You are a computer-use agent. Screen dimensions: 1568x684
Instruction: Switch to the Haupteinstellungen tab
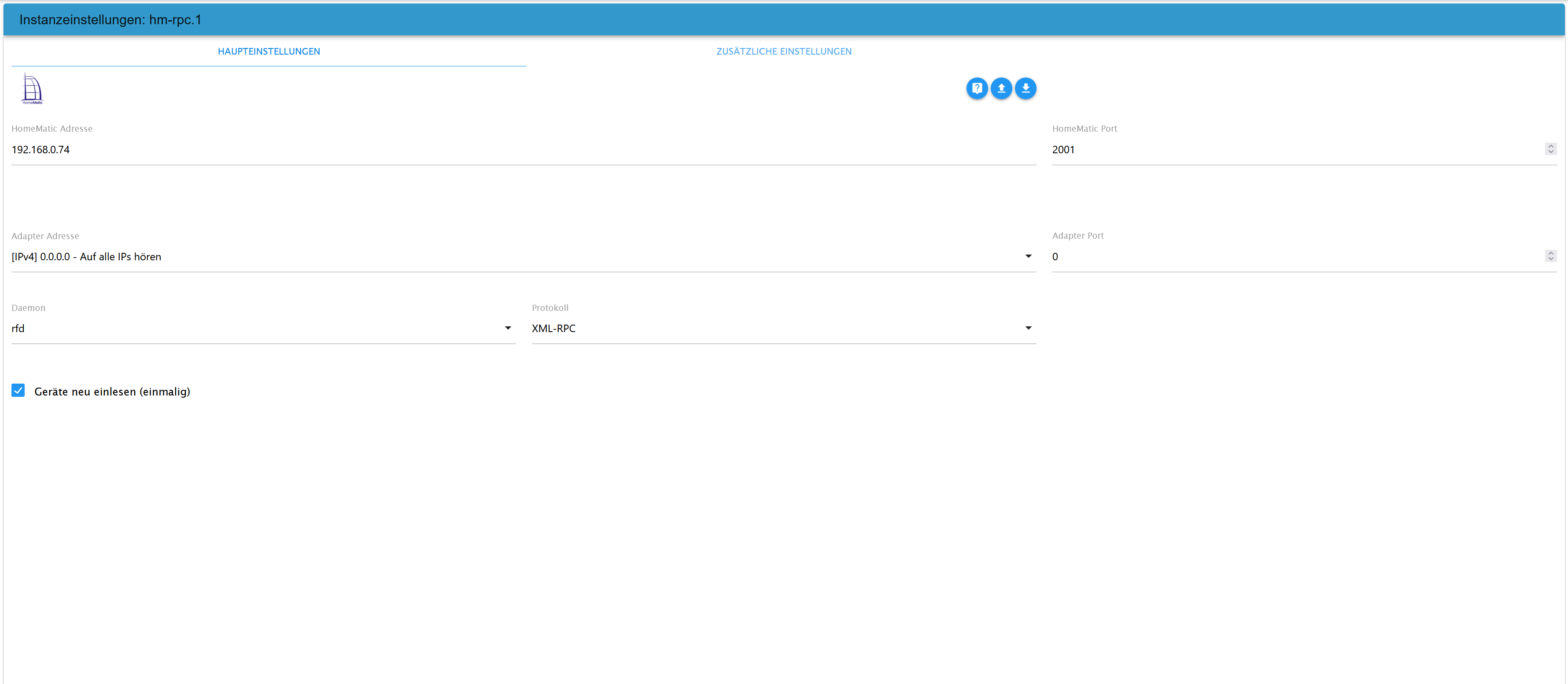pos(269,51)
